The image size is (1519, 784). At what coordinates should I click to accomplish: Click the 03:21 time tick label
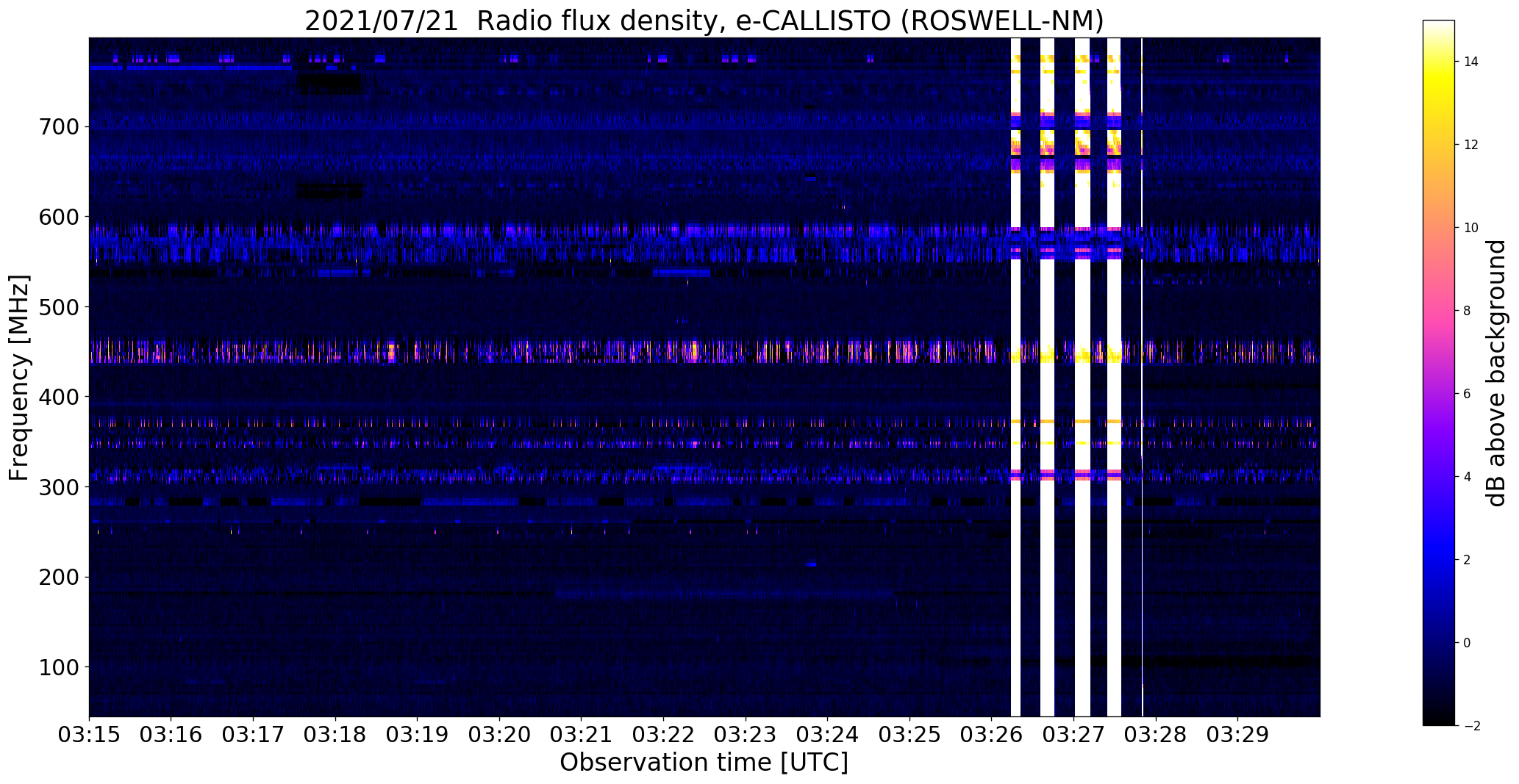click(582, 735)
